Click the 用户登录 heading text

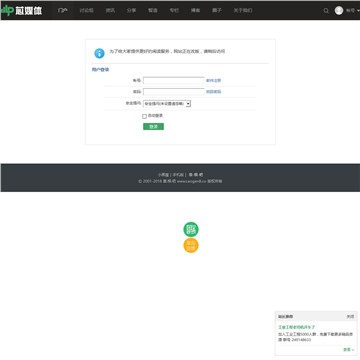pos(100,70)
